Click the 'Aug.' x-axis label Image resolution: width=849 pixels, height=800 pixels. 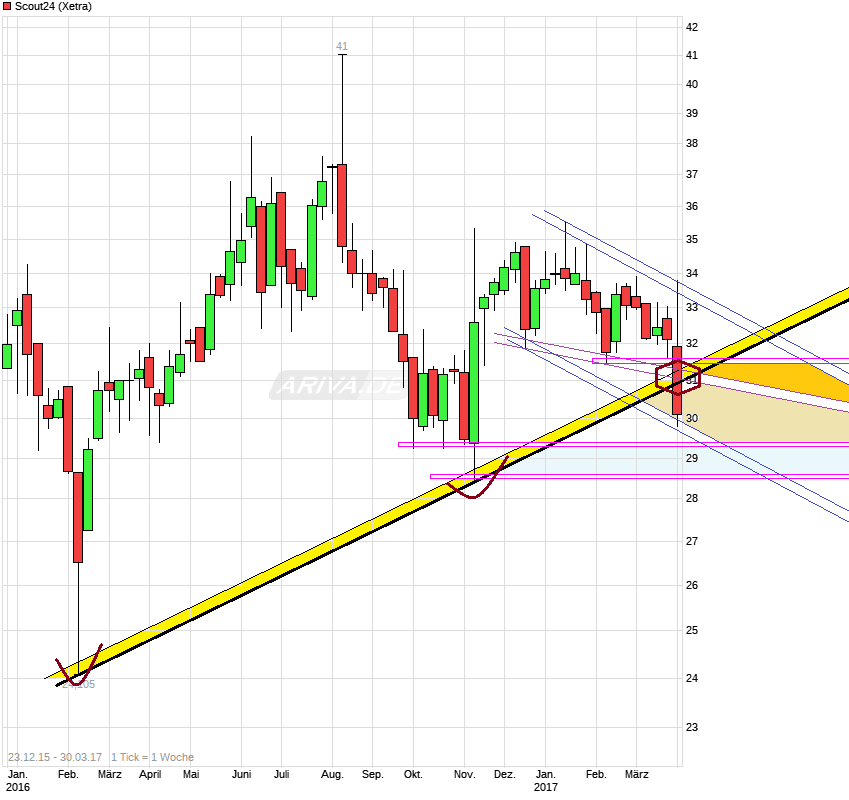(332, 775)
